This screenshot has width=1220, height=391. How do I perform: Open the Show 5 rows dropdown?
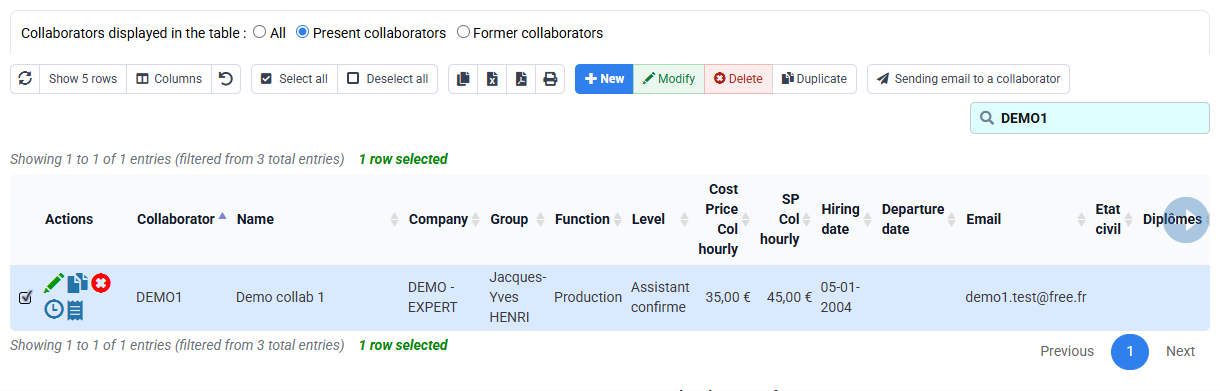83,79
